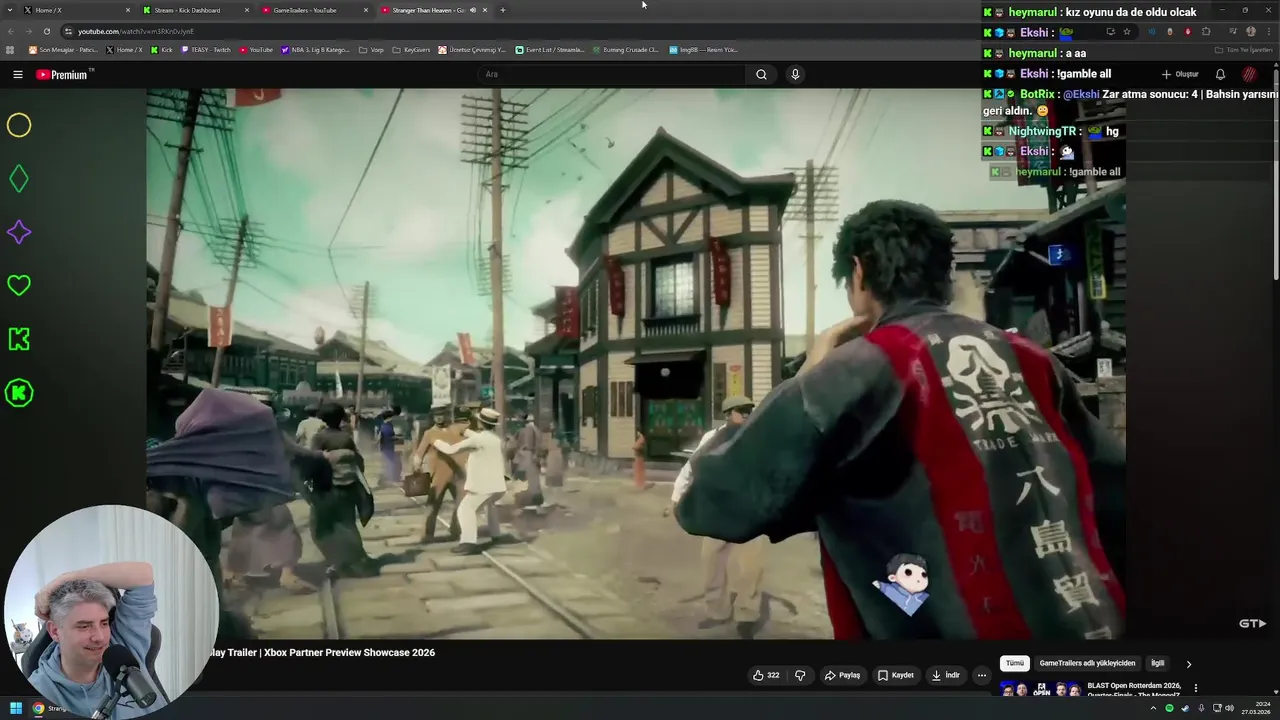Download the video with İndir
The image size is (1280, 720).
pos(945,675)
